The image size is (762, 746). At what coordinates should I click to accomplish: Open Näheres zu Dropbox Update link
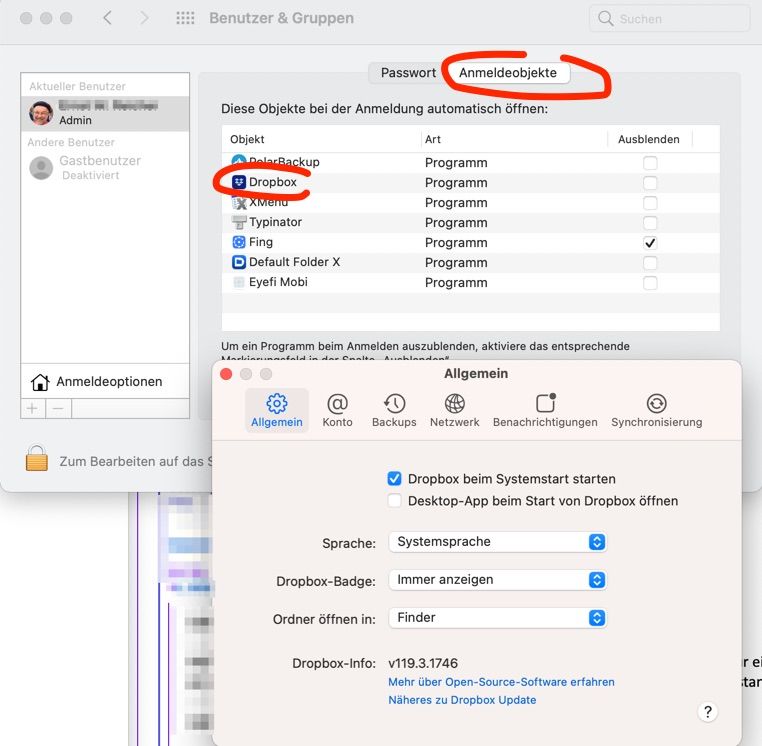[x=462, y=700]
